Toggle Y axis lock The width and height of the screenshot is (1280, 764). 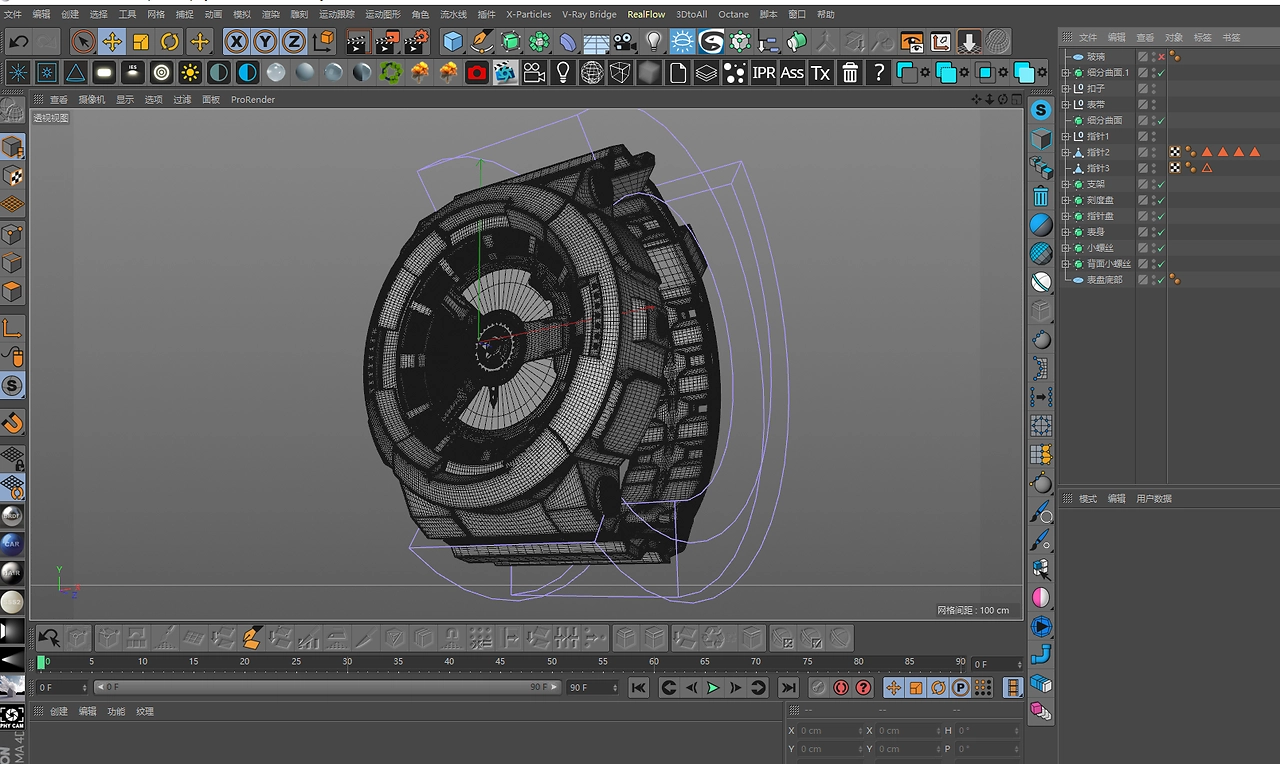pos(265,41)
